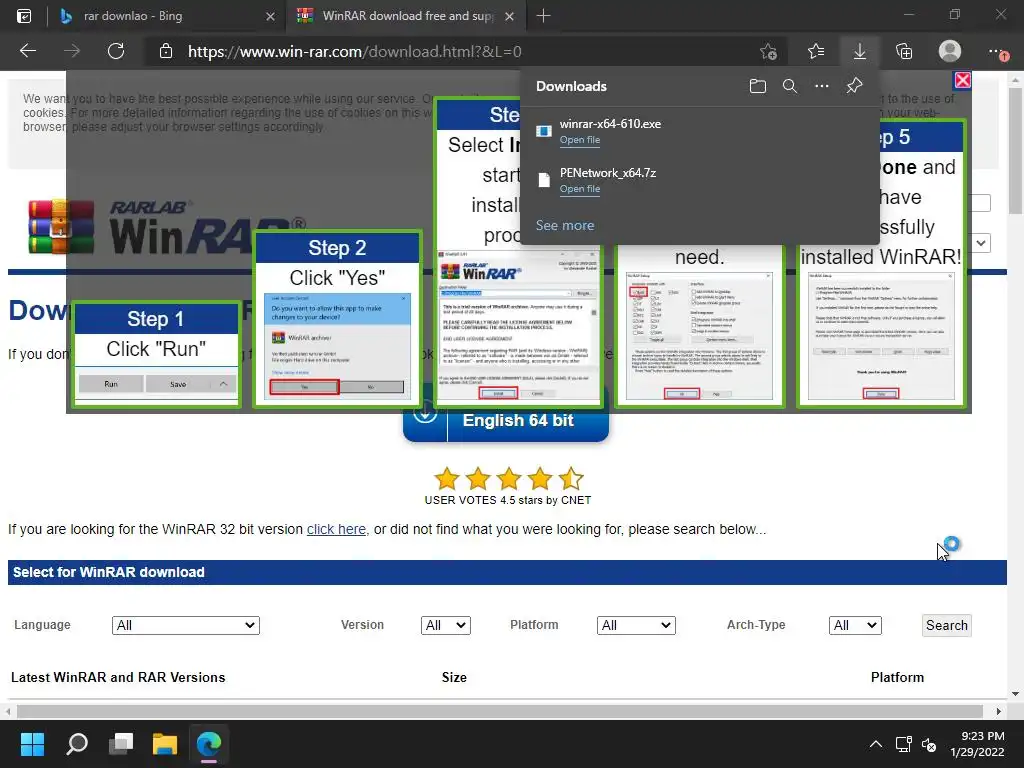Click the Step 1 Click Run thumbnail
The image size is (1024, 768).
pos(156,355)
